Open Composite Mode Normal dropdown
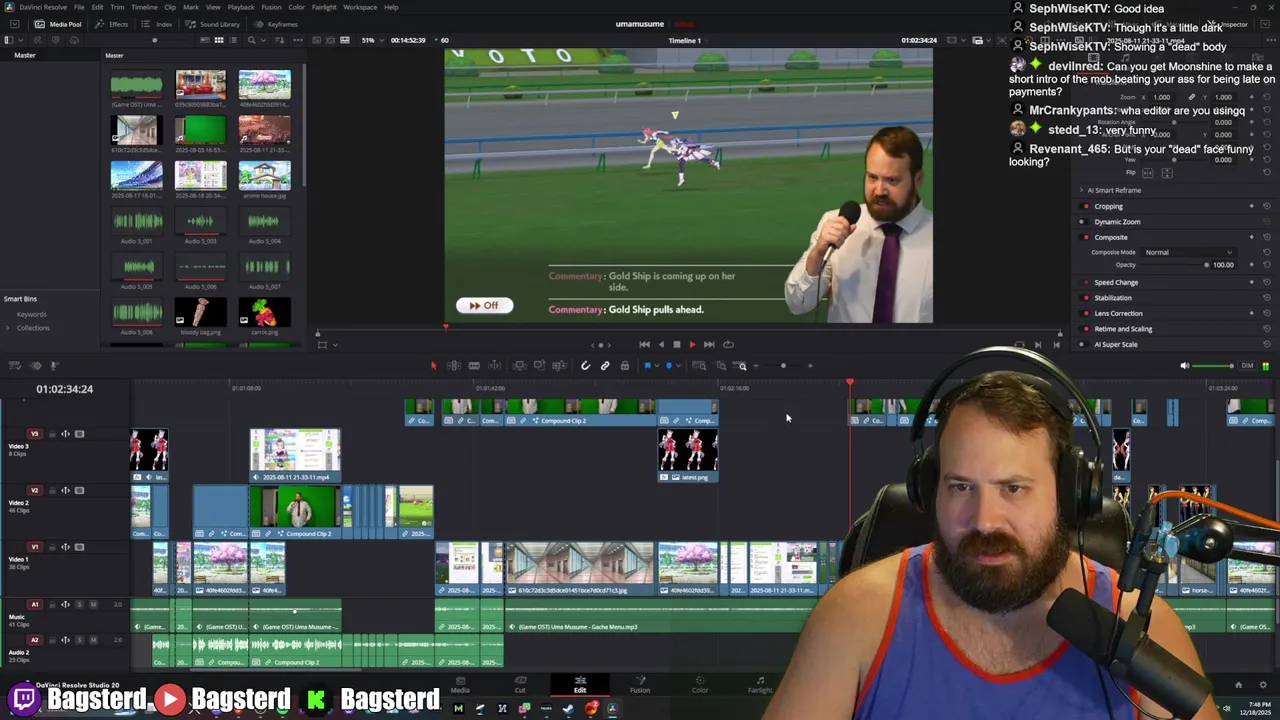Viewport: 1280px width, 720px height. coord(1189,253)
